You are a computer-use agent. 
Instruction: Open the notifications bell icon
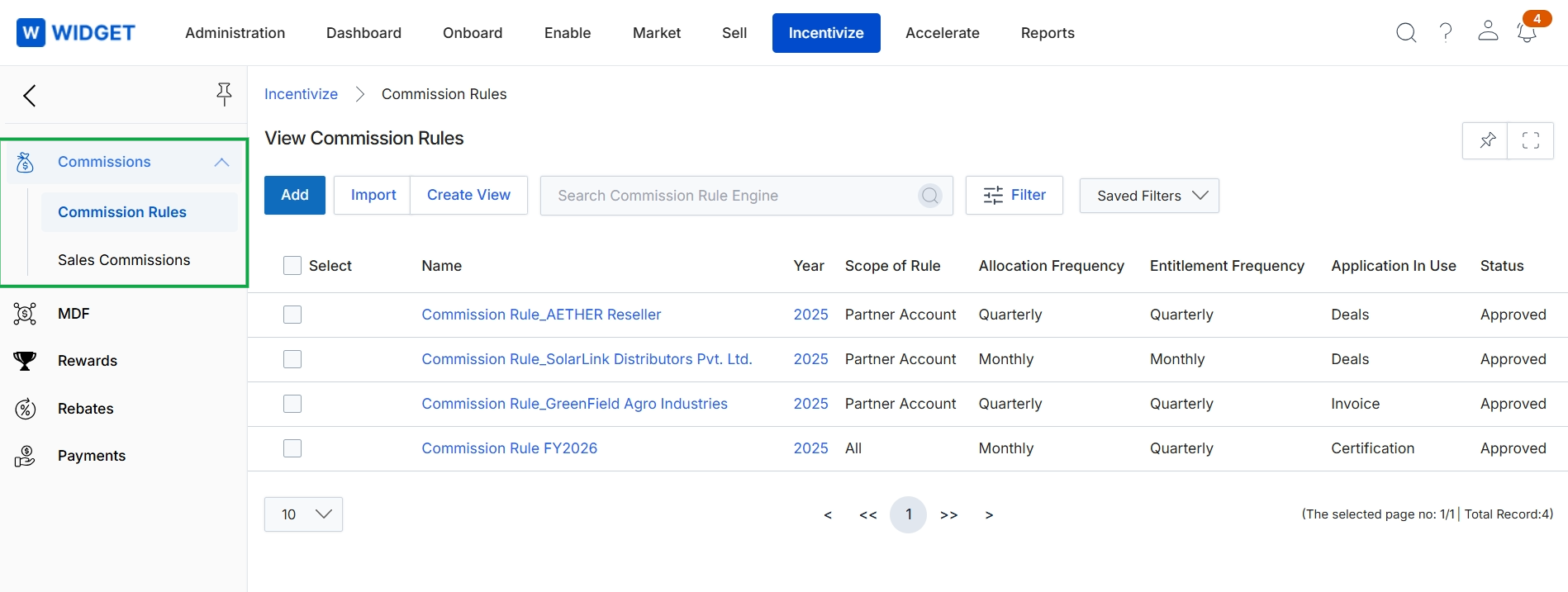click(x=1526, y=34)
